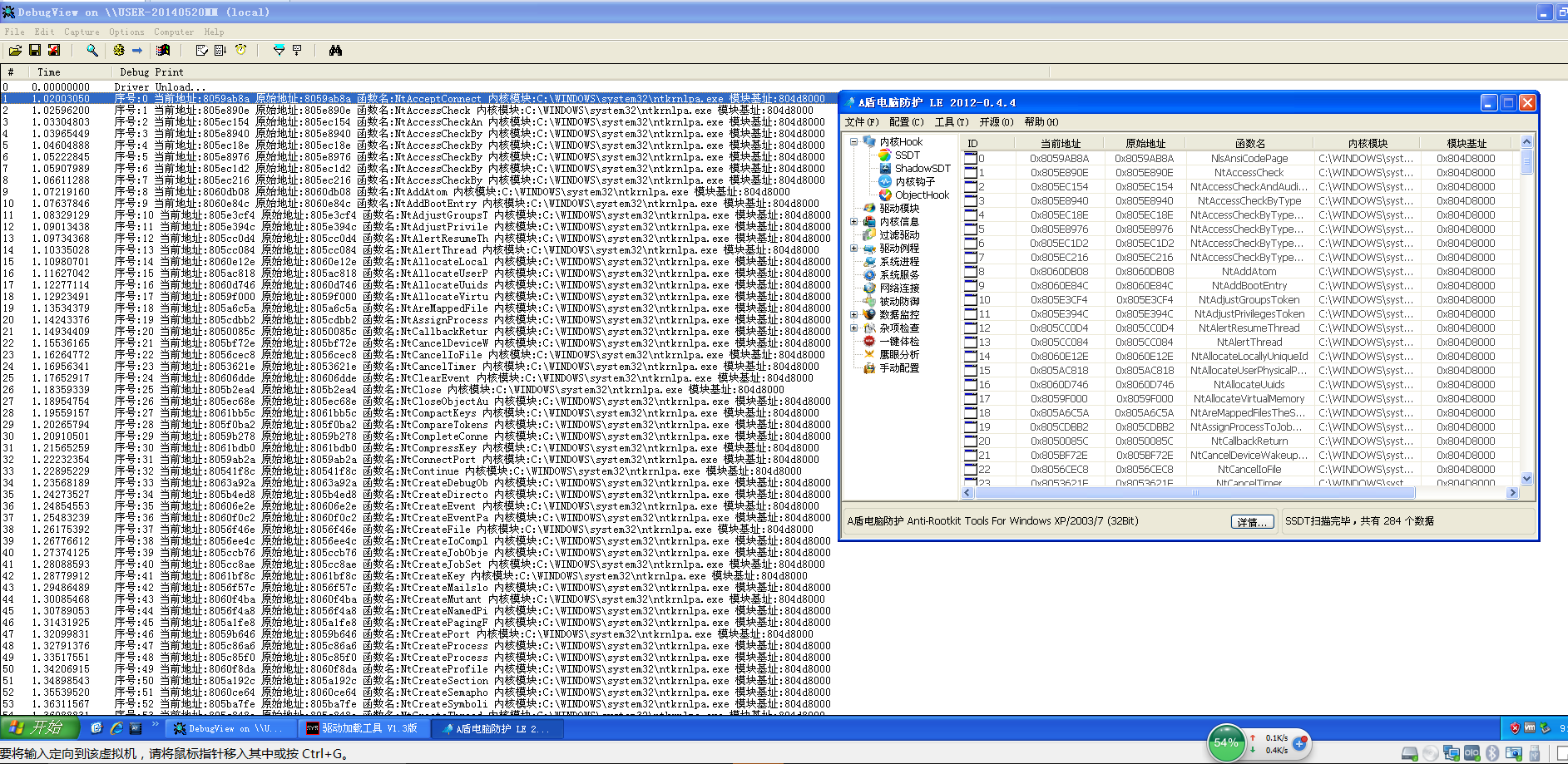Expand the 驱动例程 tree node
This screenshot has height=764, width=1568.
click(x=853, y=249)
